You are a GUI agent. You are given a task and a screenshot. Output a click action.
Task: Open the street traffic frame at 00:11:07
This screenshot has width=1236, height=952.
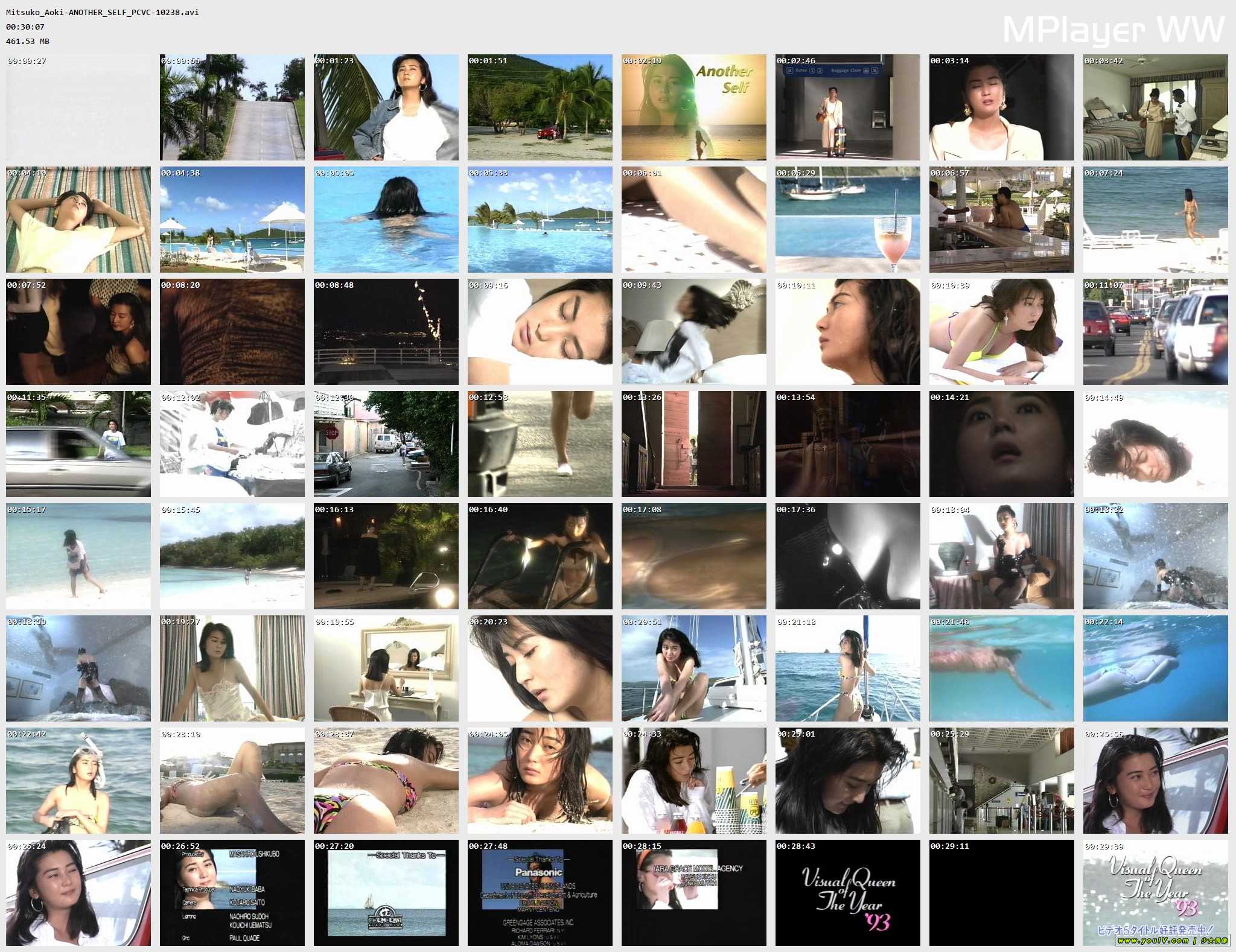pos(1156,332)
